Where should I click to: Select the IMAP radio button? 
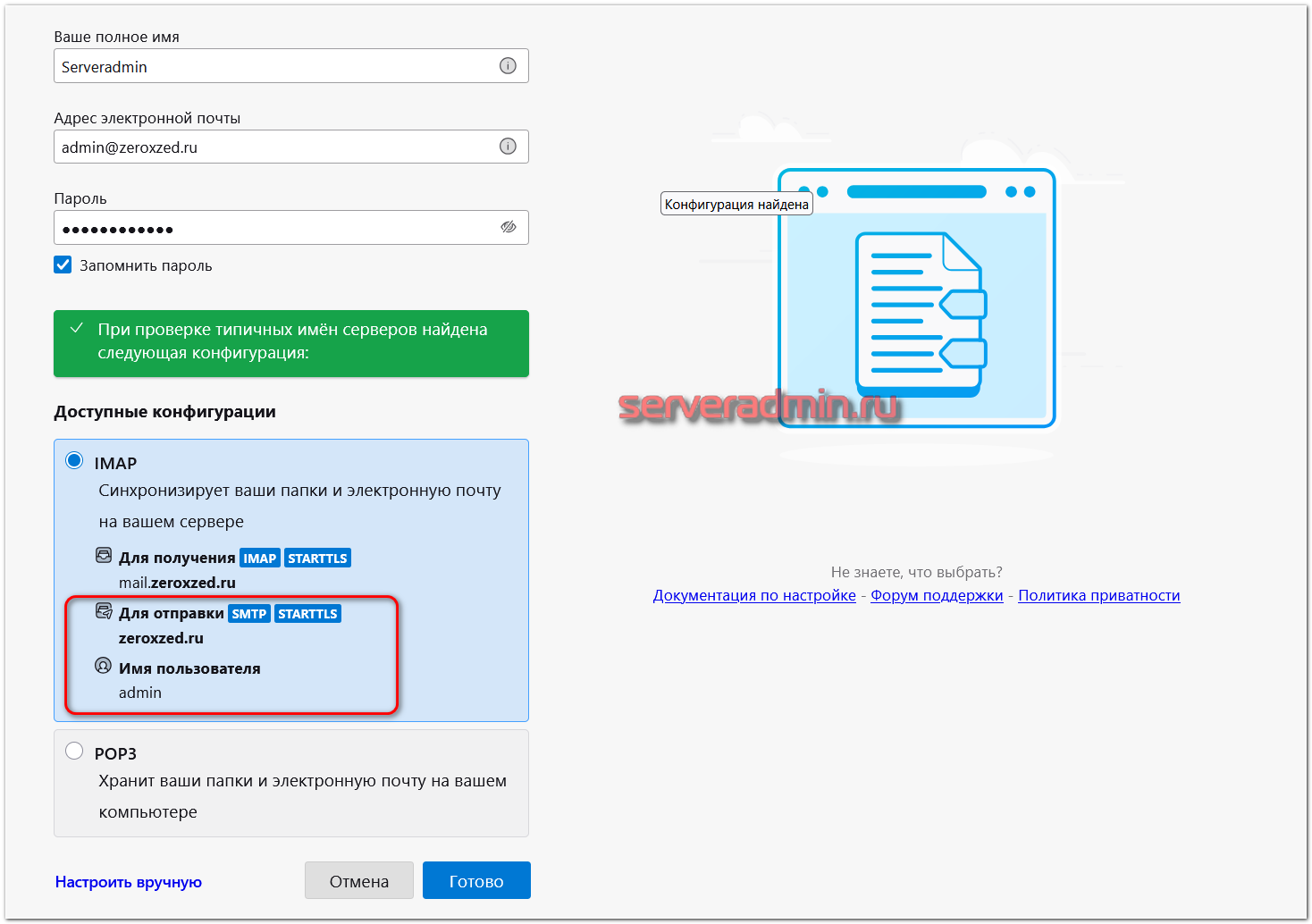(74, 461)
